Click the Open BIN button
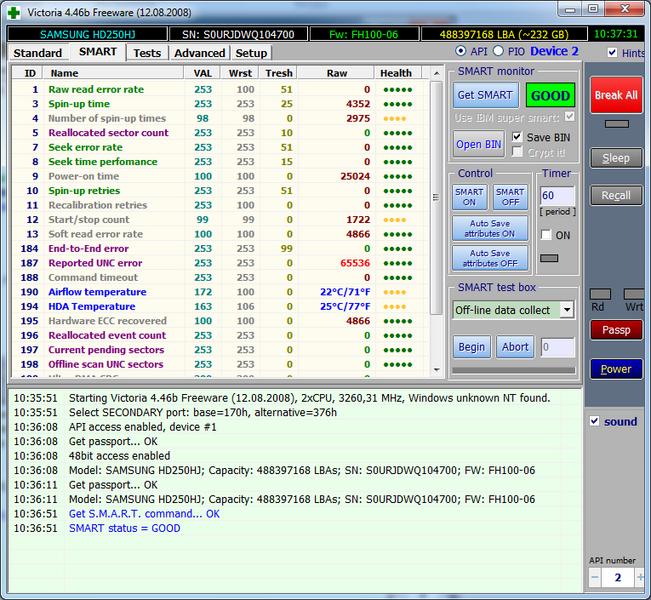The height and width of the screenshot is (600, 651). [x=479, y=144]
